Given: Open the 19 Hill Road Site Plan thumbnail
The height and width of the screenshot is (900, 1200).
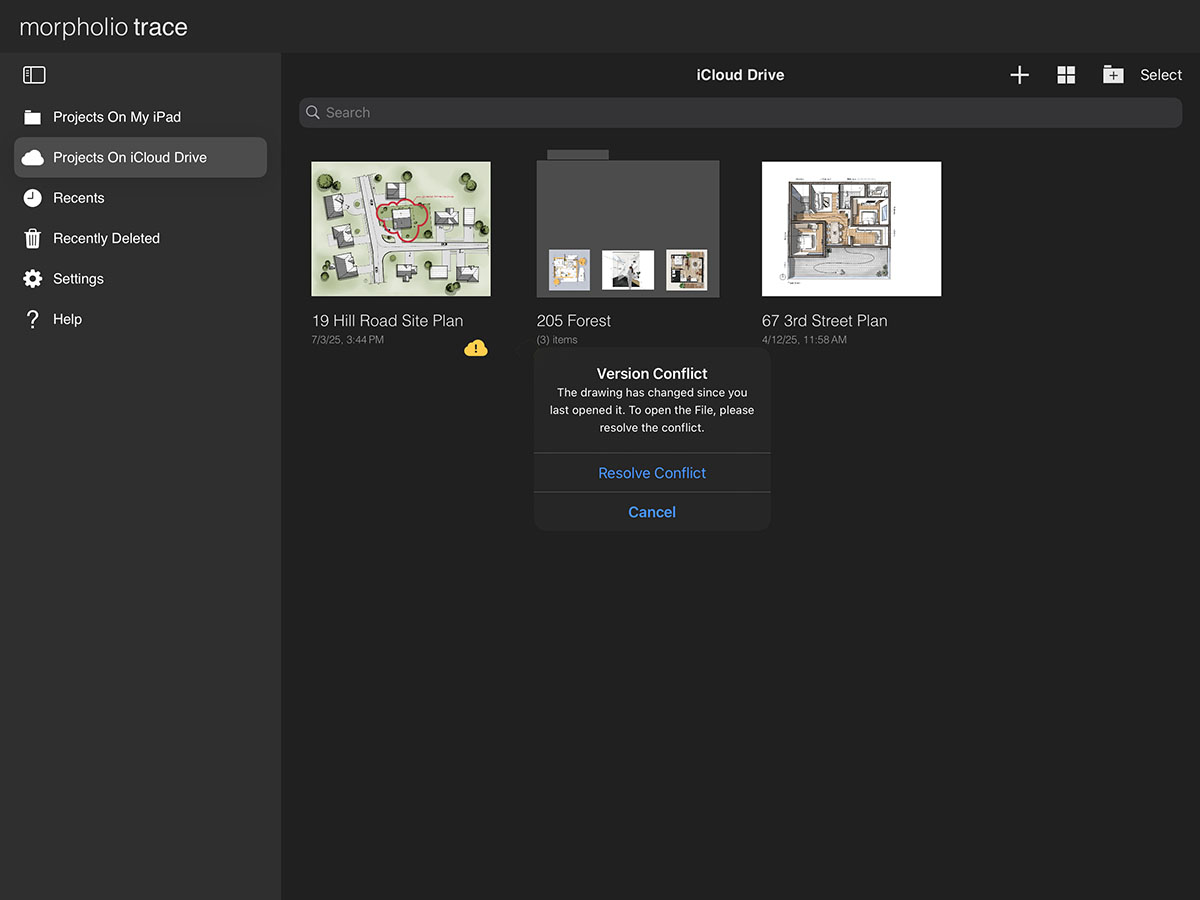Looking at the screenshot, I should (x=401, y=229).
